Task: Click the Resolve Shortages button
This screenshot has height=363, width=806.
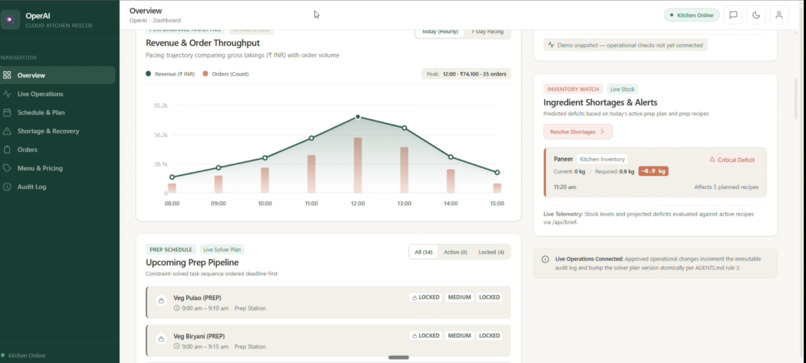Action: coord(578,132)
